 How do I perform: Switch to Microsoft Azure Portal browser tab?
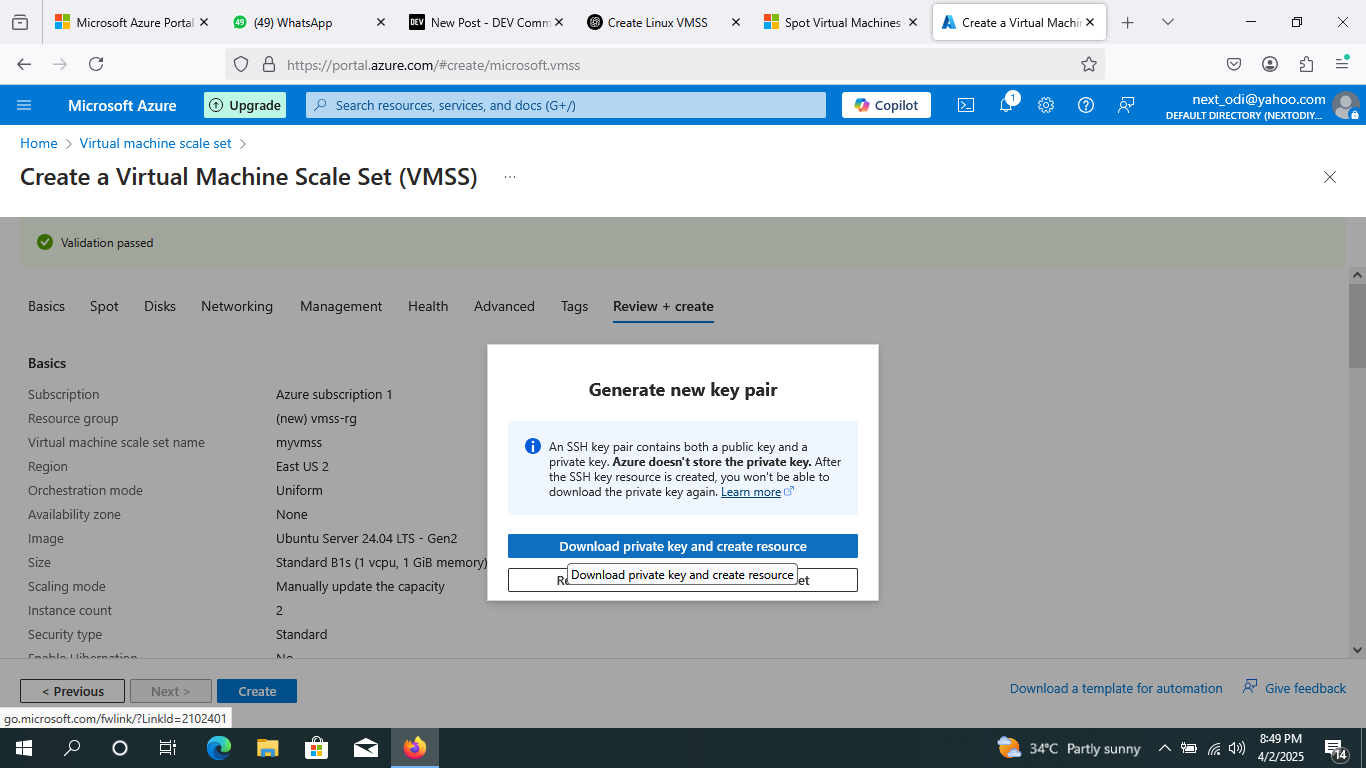[131, 22]
